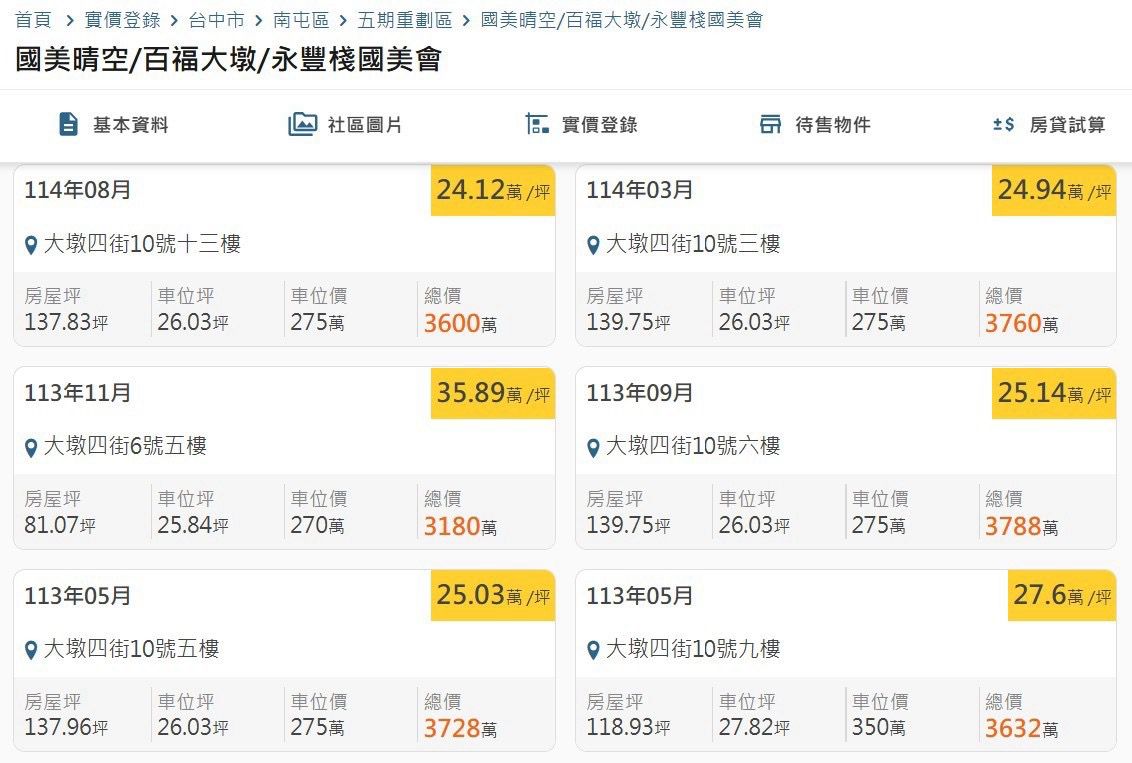Click the 基本資料 document icon
The image size is (1132, 763).
68,124
